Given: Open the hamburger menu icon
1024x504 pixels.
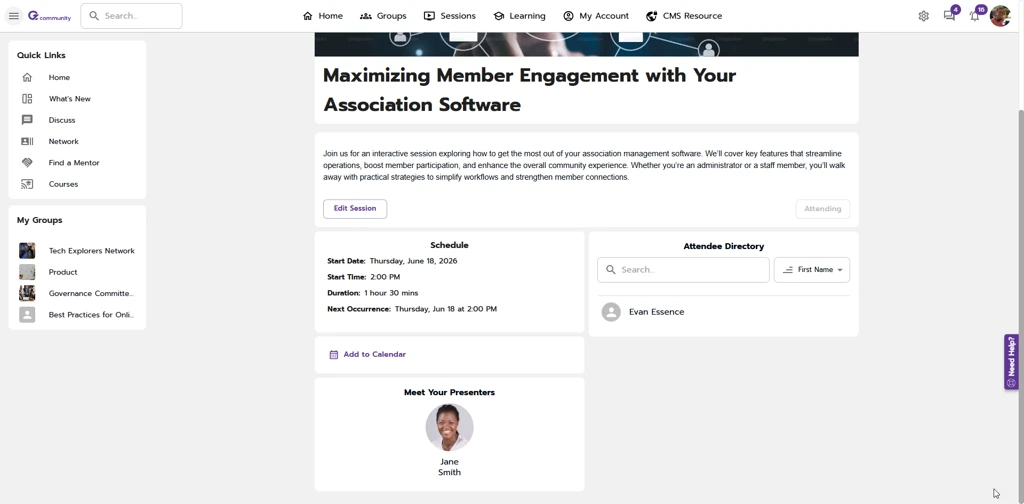Looking at the screenshot, I should [x=14, y=16].
